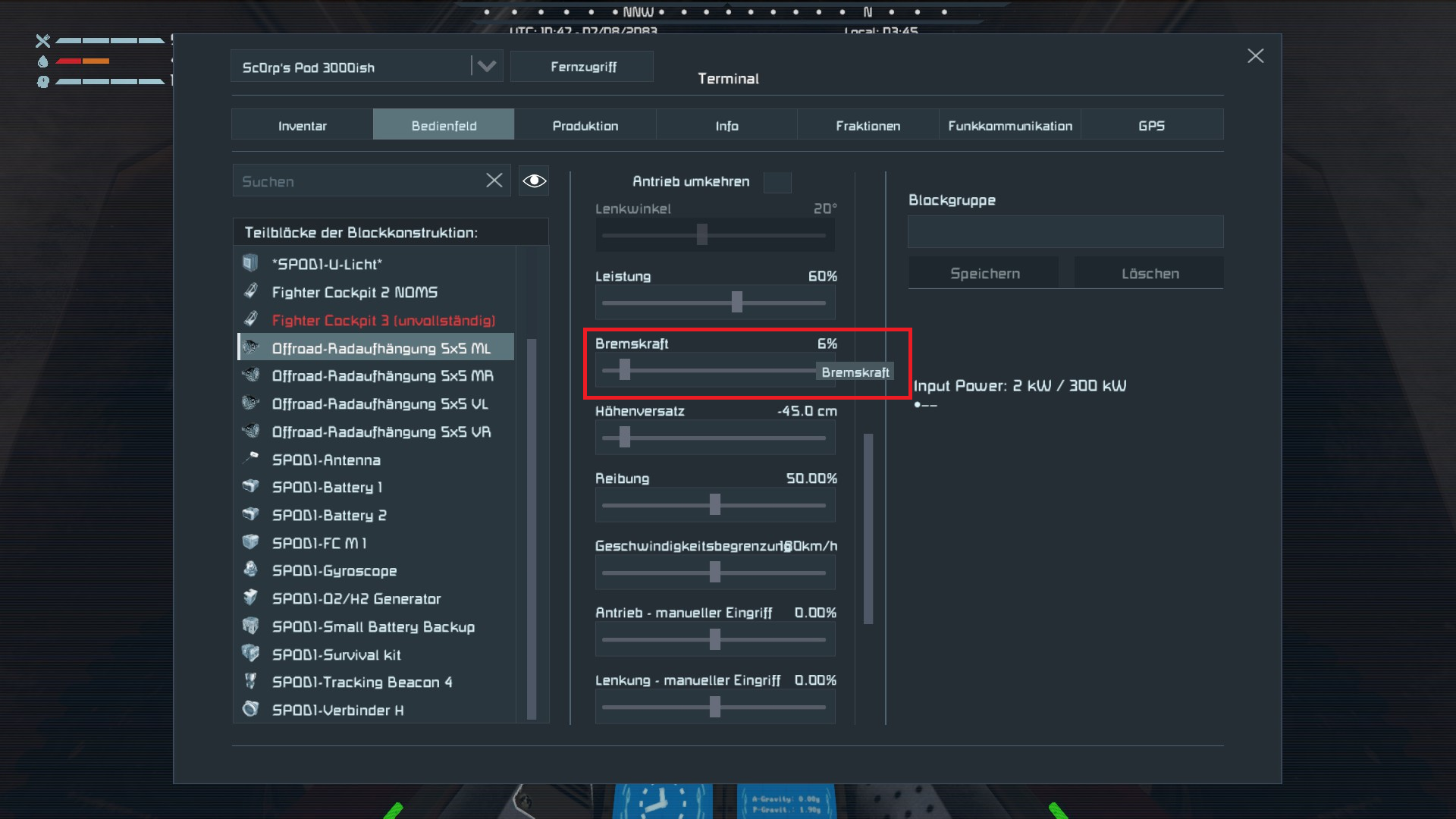The height and width of the screenshot is (819, 1456).
Task: Switch to the Produktion tab
Action: tap(585, 125)
